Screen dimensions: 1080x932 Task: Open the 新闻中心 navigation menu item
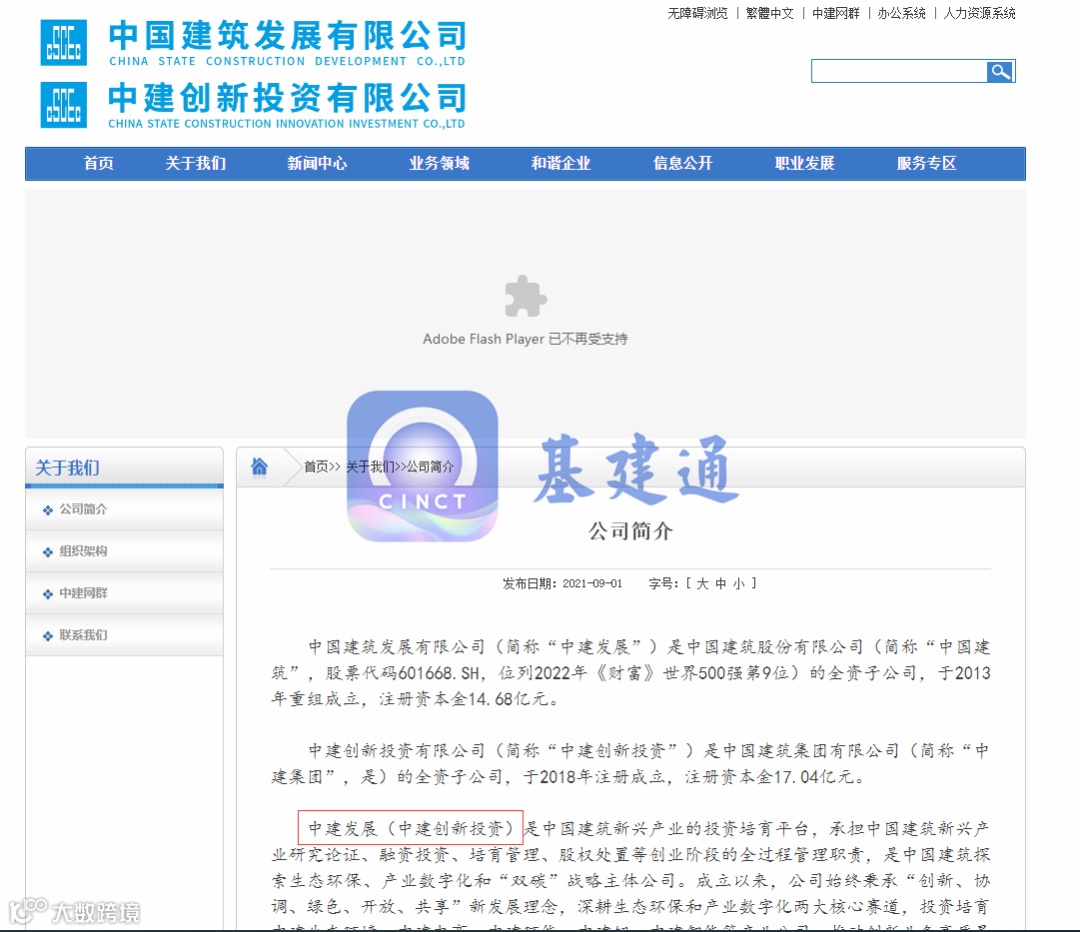pyautogui.click(x=317, y=164)
